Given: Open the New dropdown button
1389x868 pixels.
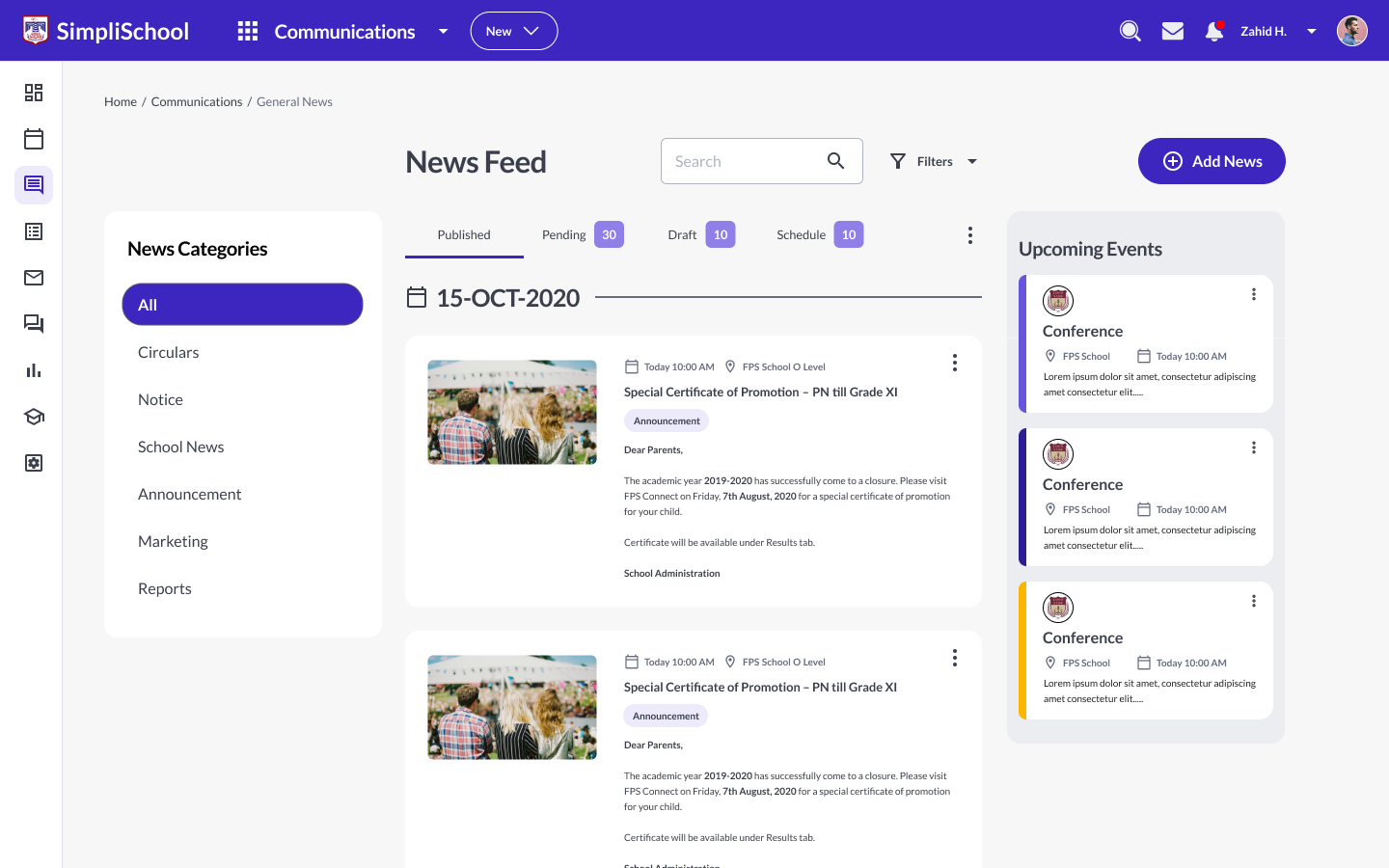Looking at the screenshot, I should 514,31.
